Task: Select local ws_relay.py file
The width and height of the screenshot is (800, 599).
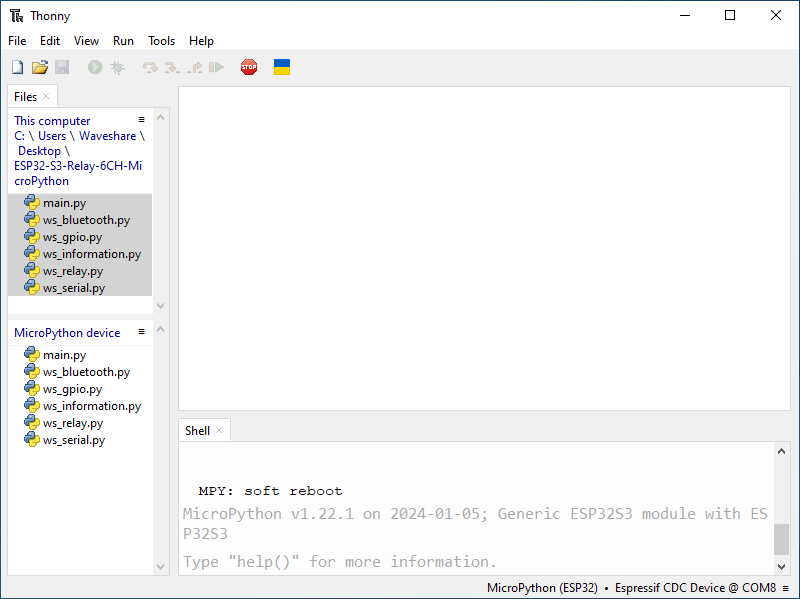Action: (80, 271)
